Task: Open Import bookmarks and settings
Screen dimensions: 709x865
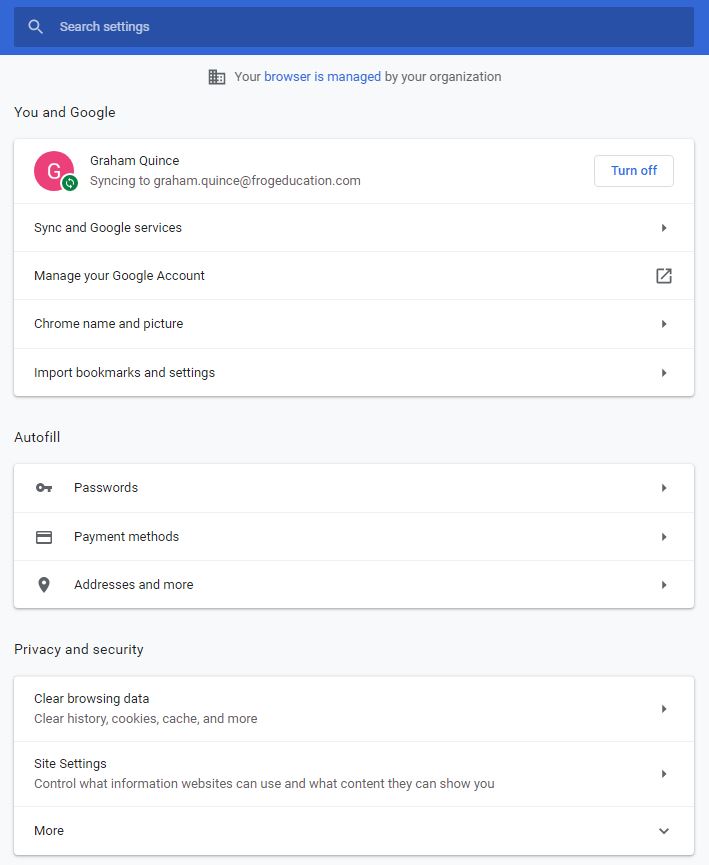Action: 354,372
